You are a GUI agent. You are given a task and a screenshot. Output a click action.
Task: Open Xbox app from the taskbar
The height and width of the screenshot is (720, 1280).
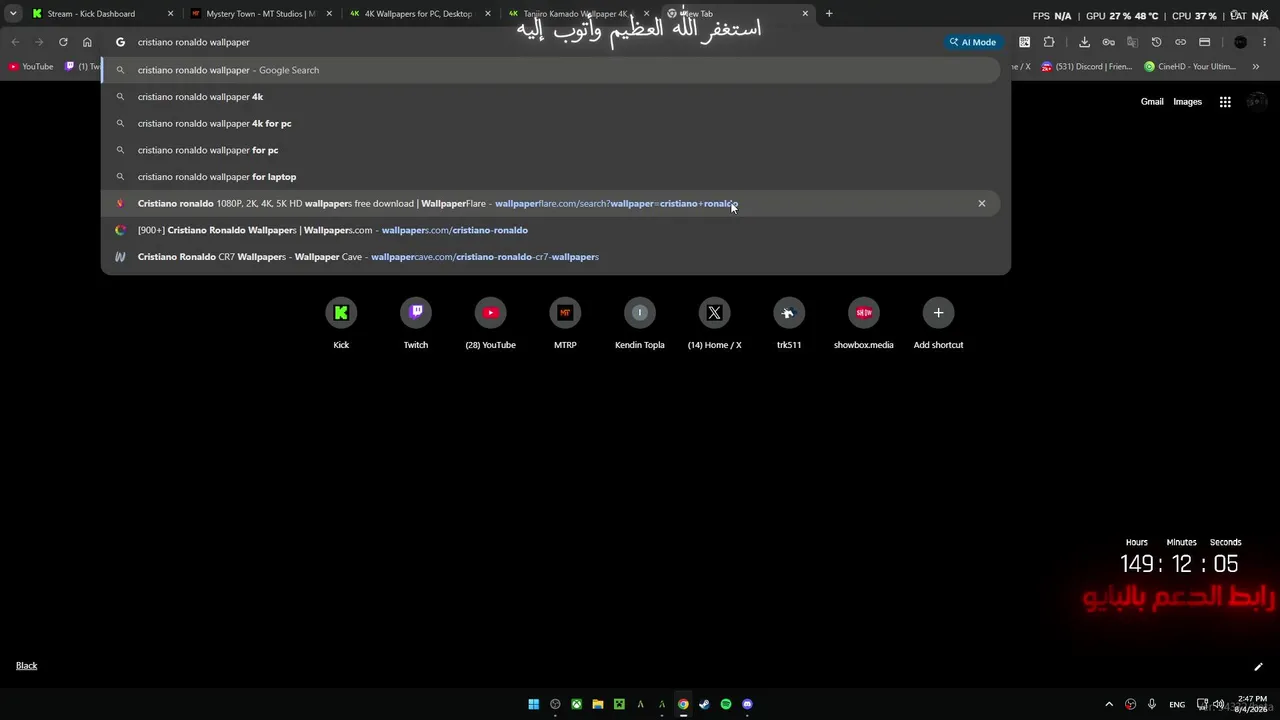pyautogui.click(x=576, y=704)
